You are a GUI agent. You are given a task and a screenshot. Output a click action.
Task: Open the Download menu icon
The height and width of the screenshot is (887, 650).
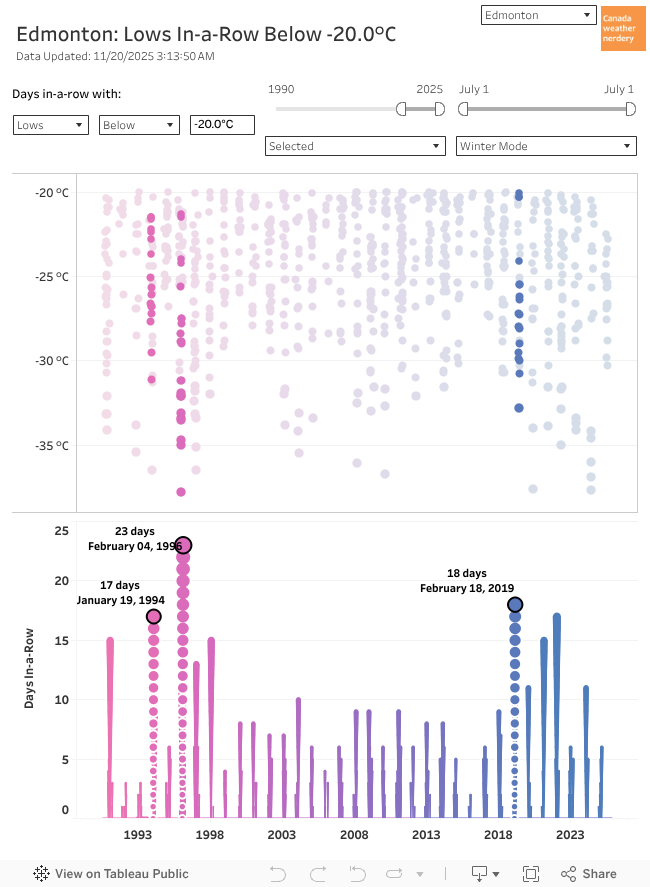tap(486, 873)
